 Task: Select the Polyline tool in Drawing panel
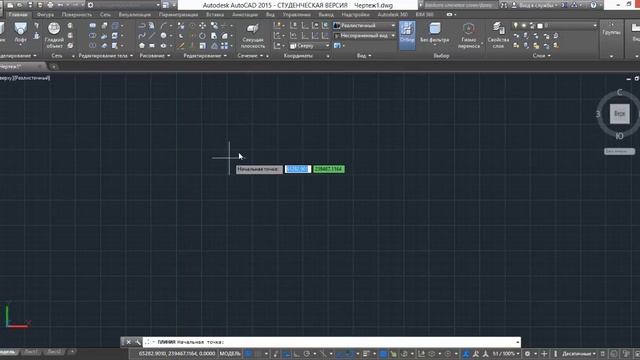click(x=142, y=26)
